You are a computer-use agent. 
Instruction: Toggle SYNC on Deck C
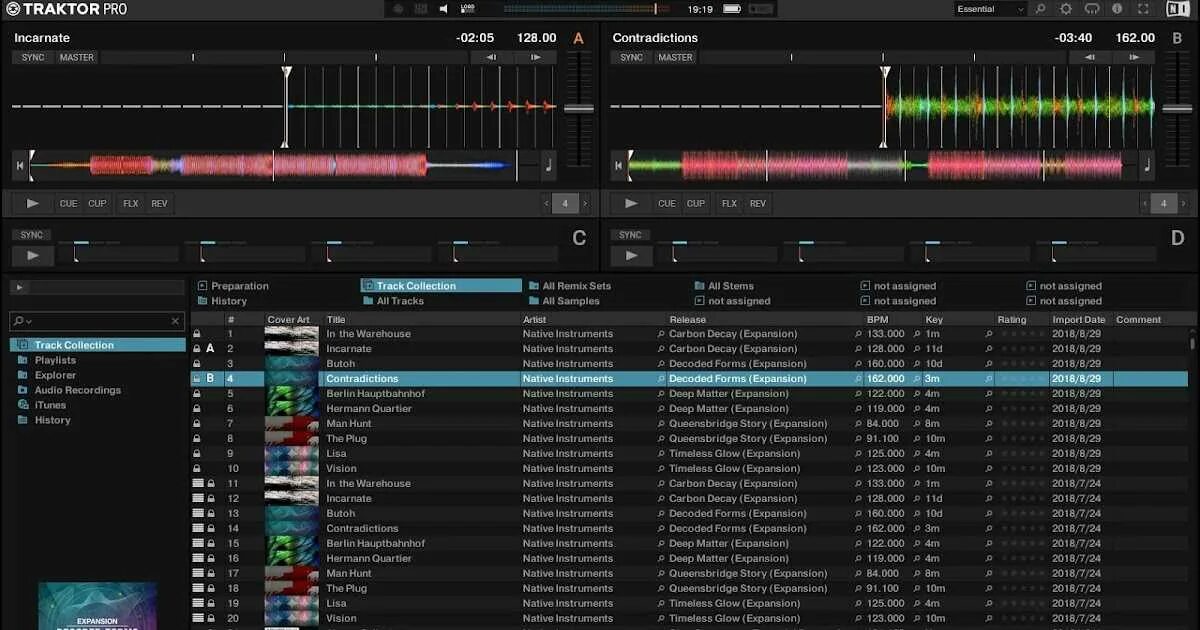coord(32,235)
